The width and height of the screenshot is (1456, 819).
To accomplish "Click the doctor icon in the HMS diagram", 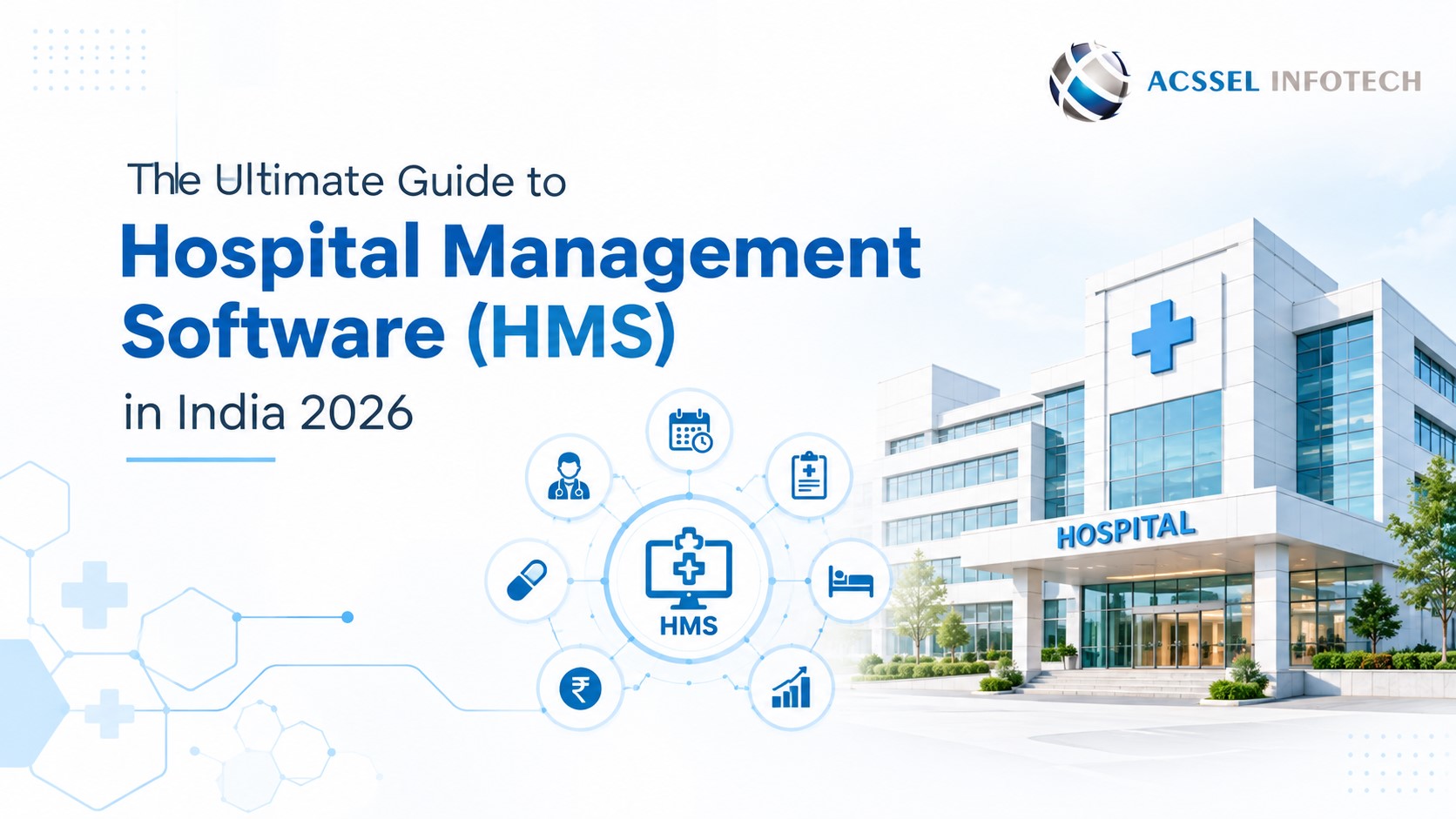I will 569,477.
